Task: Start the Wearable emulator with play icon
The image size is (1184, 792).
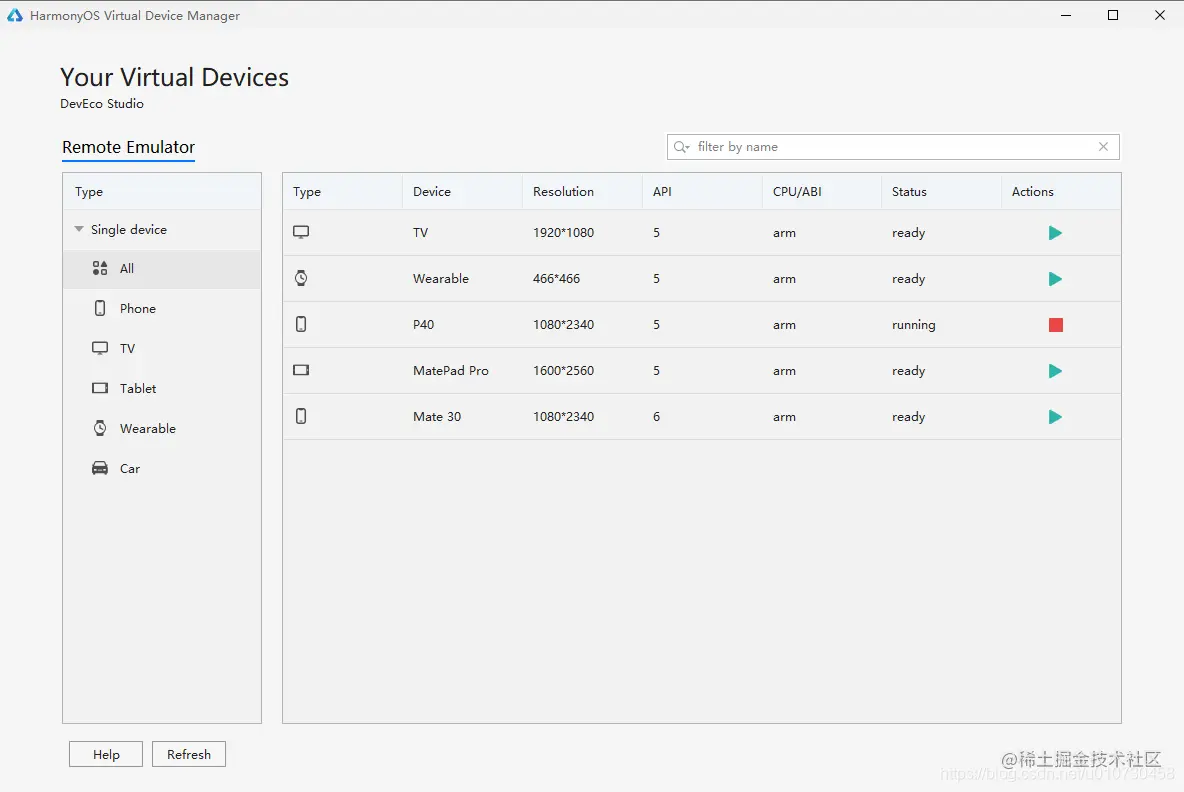Action: coord(1055,279)
